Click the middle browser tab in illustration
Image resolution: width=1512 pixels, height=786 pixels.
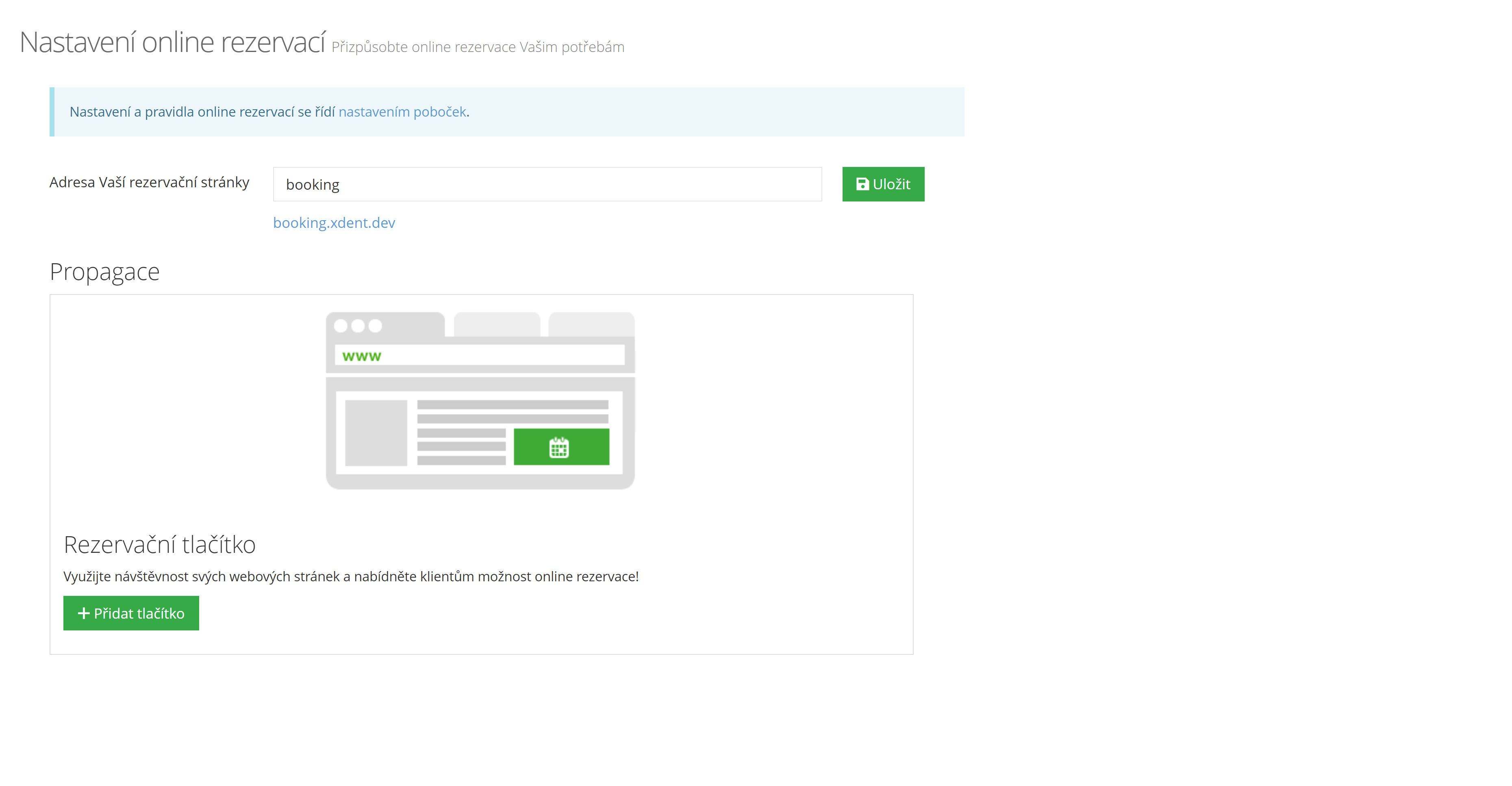click(x=497, y=324)
